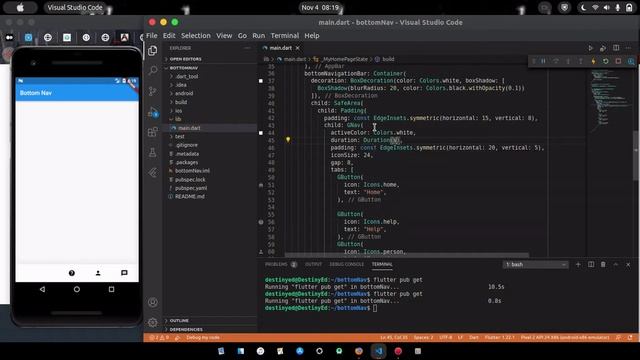Stop the debug session
This screenshot has width=640, height=360.
618,61
